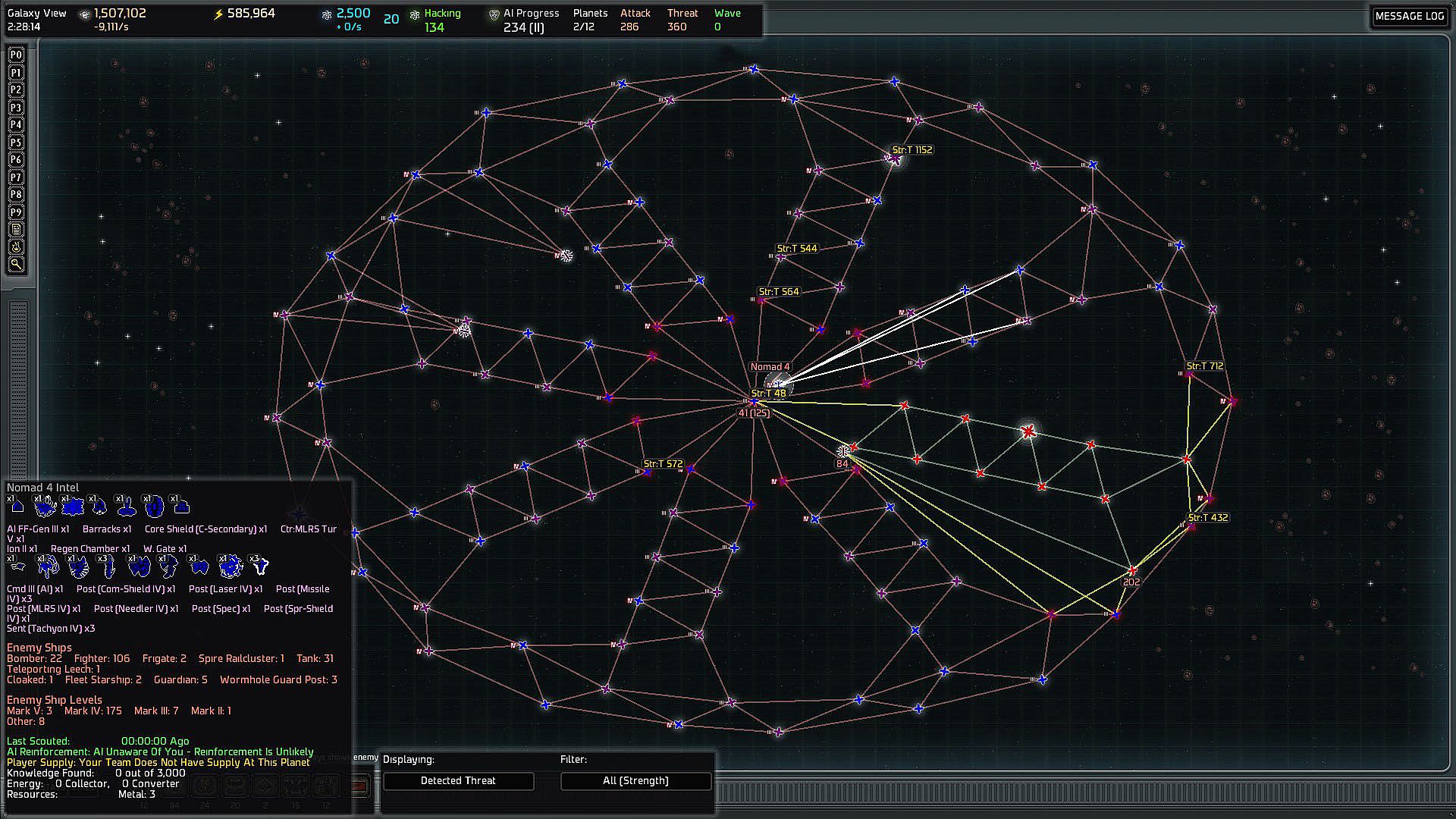Select the Nomad 4 planet node
The width and height of the screenshot is (1456, 819).
(778, 384)
